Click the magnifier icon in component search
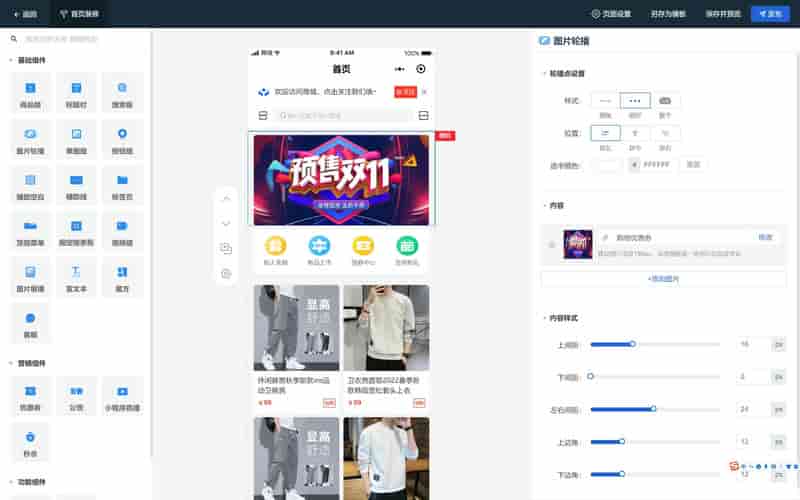The width and height of the screenshot is (800, 500). coord(14,39)
